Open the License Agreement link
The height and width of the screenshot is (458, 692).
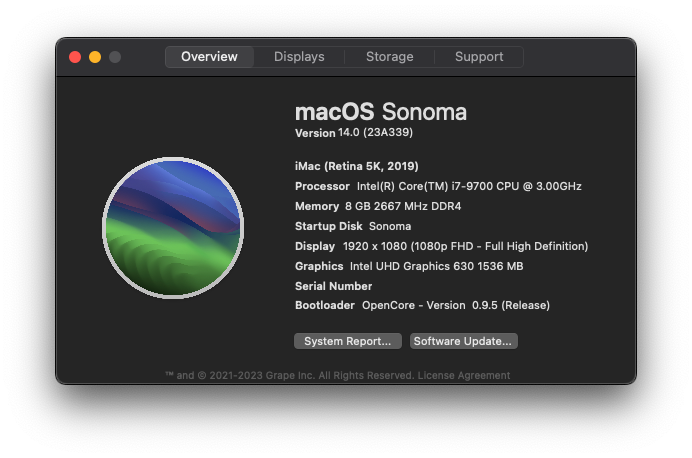point(464,375)
